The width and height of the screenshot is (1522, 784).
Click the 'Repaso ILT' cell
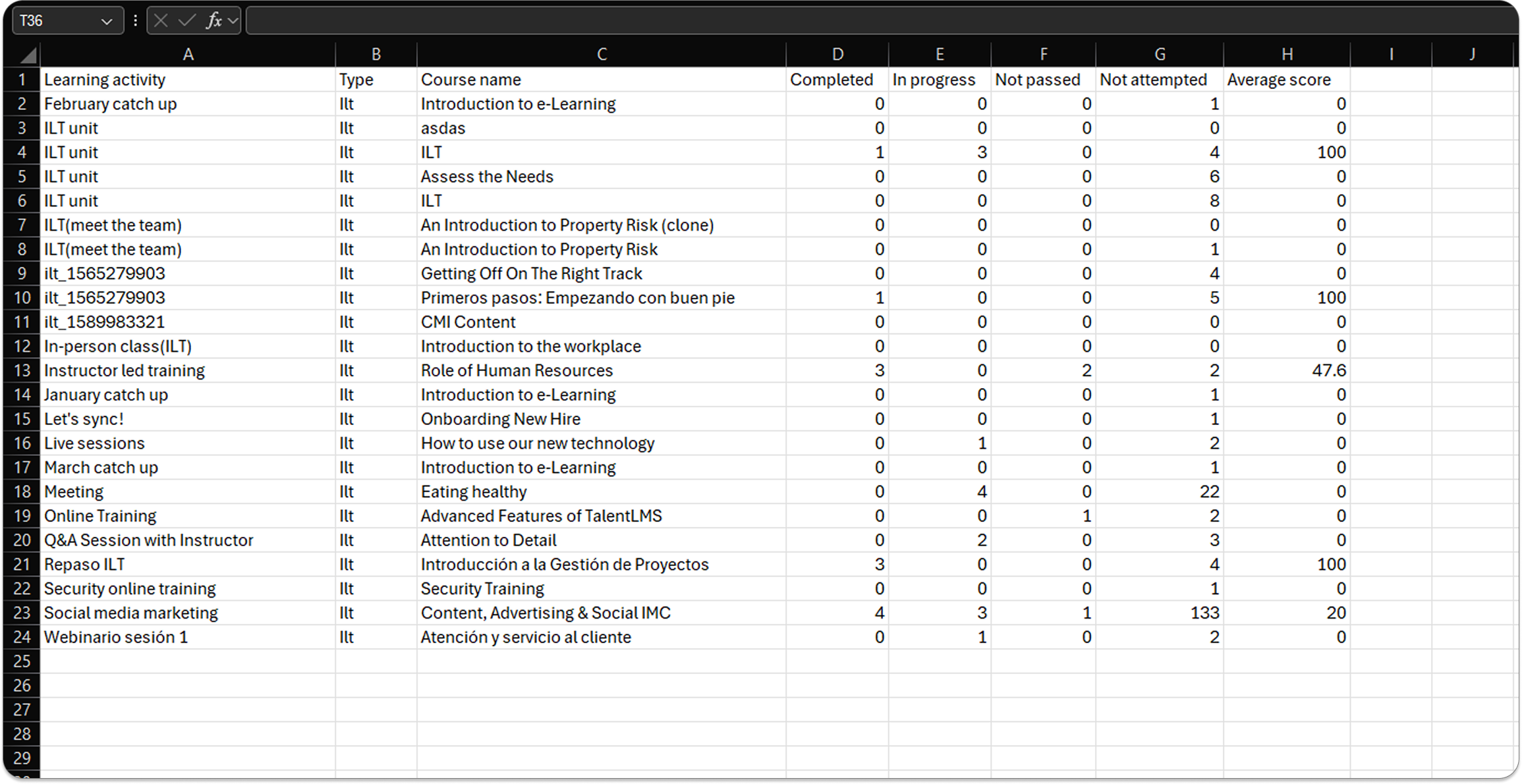coord(188,565)
